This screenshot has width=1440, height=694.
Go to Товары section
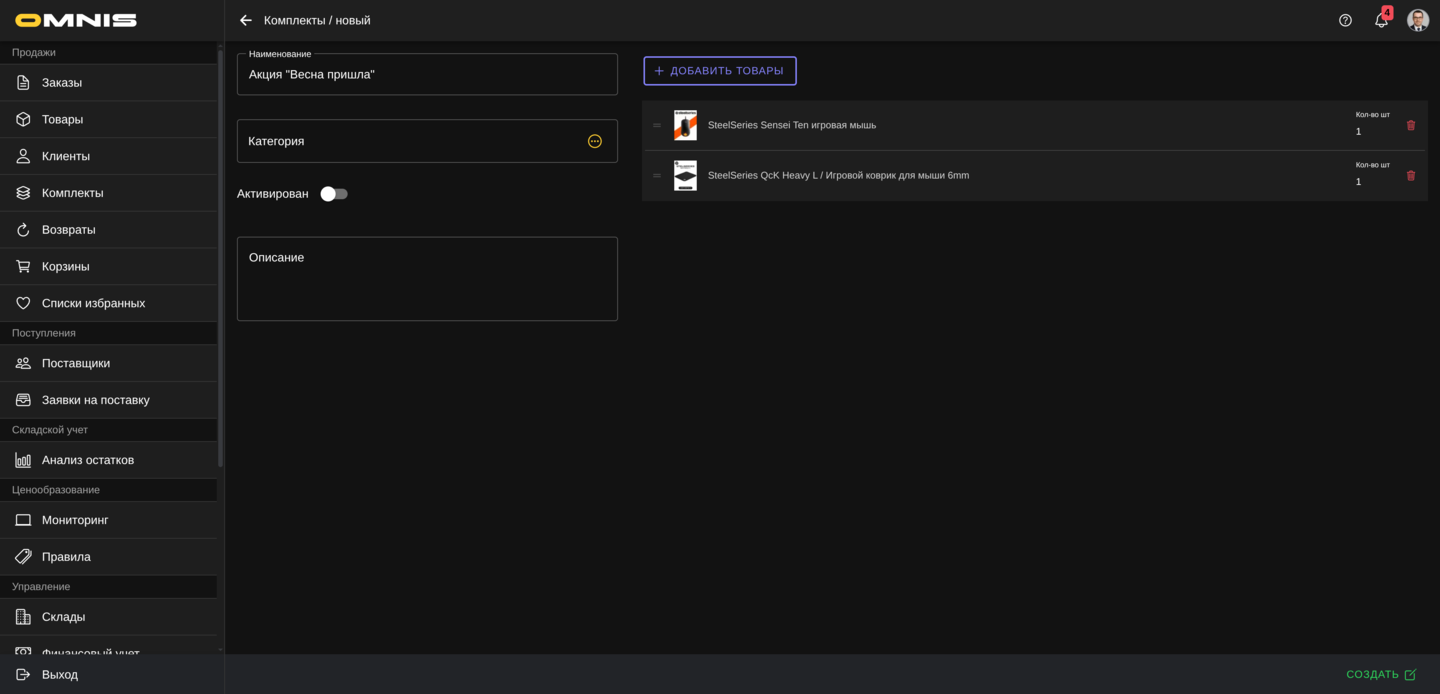tap(62, 119)
